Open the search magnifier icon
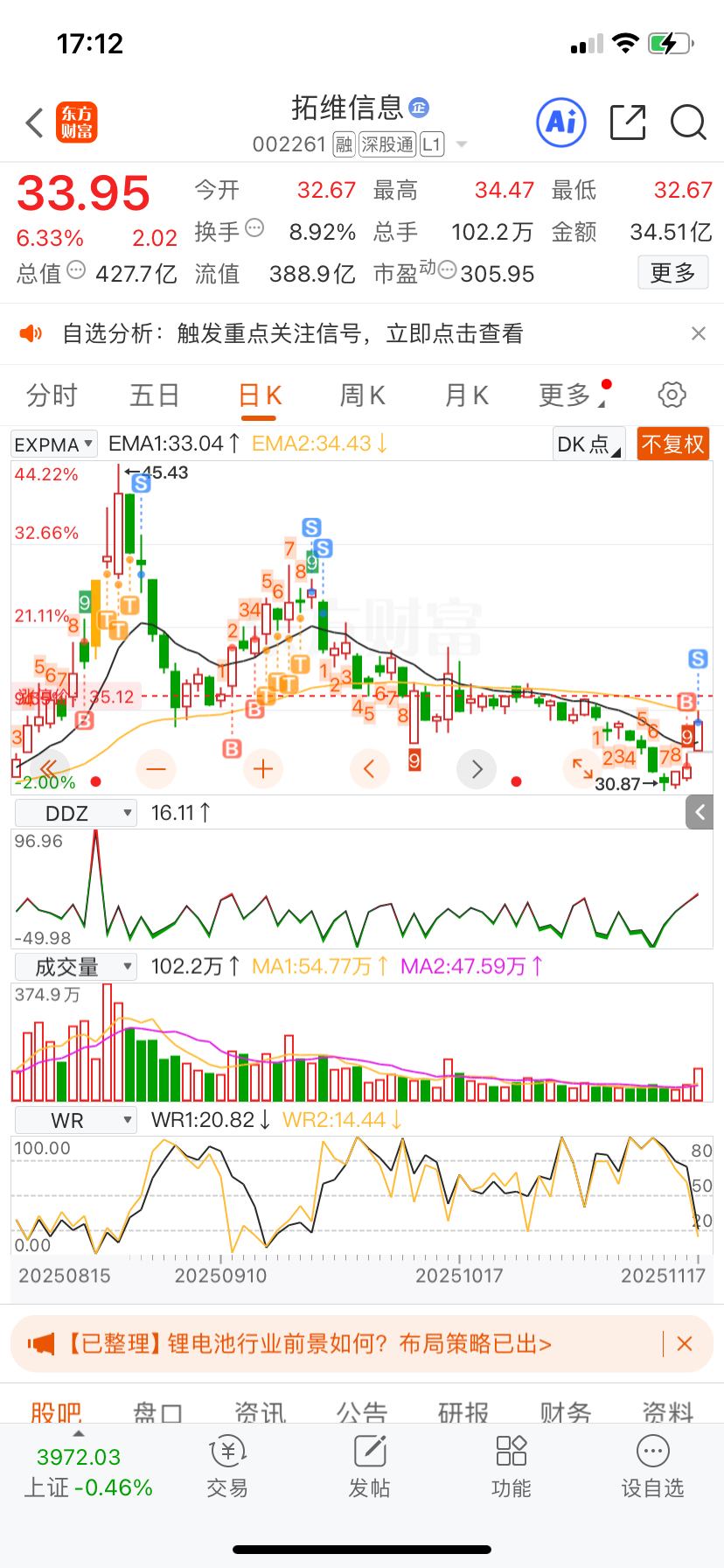Screen dimensions: 724x1568 pos(688,122)
